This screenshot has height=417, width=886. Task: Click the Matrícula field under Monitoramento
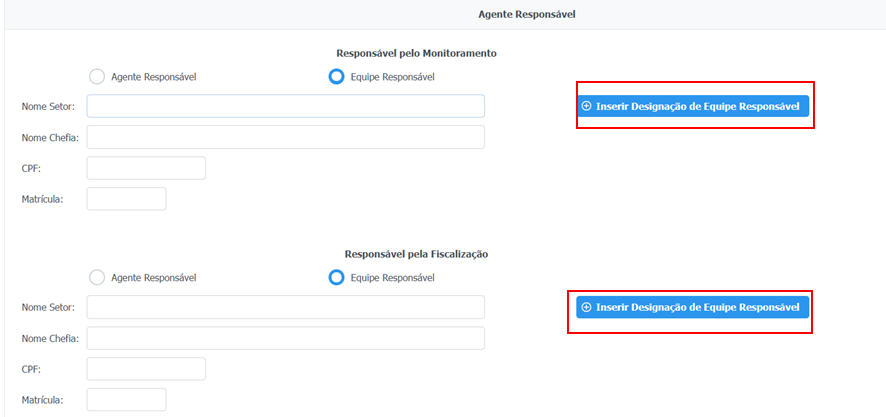(x=126, y=199)
